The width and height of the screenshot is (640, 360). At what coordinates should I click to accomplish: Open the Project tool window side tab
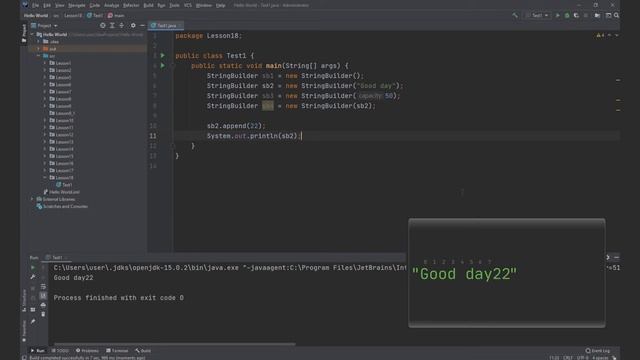pos(24,33)
